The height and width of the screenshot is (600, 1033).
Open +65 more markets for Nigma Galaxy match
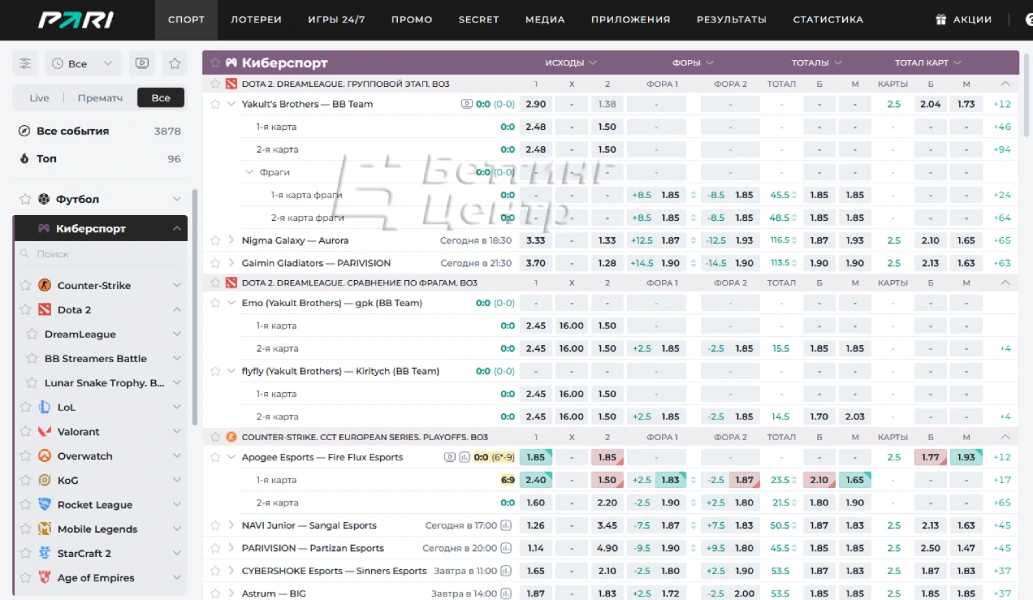(1002, 240)
